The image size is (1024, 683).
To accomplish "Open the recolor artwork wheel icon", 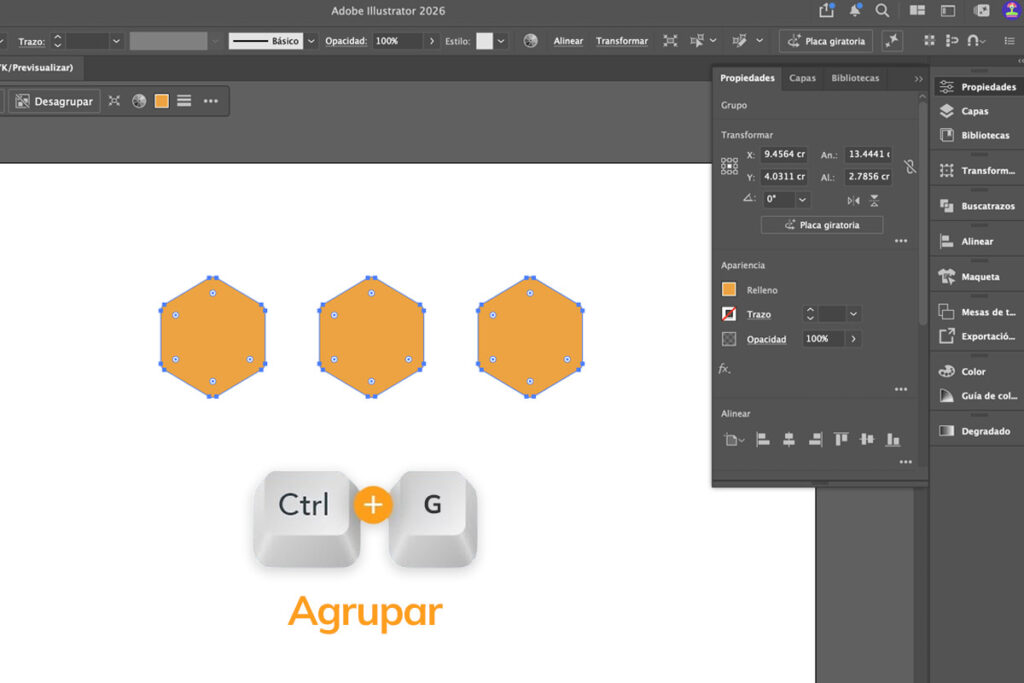I will point(139,101).
